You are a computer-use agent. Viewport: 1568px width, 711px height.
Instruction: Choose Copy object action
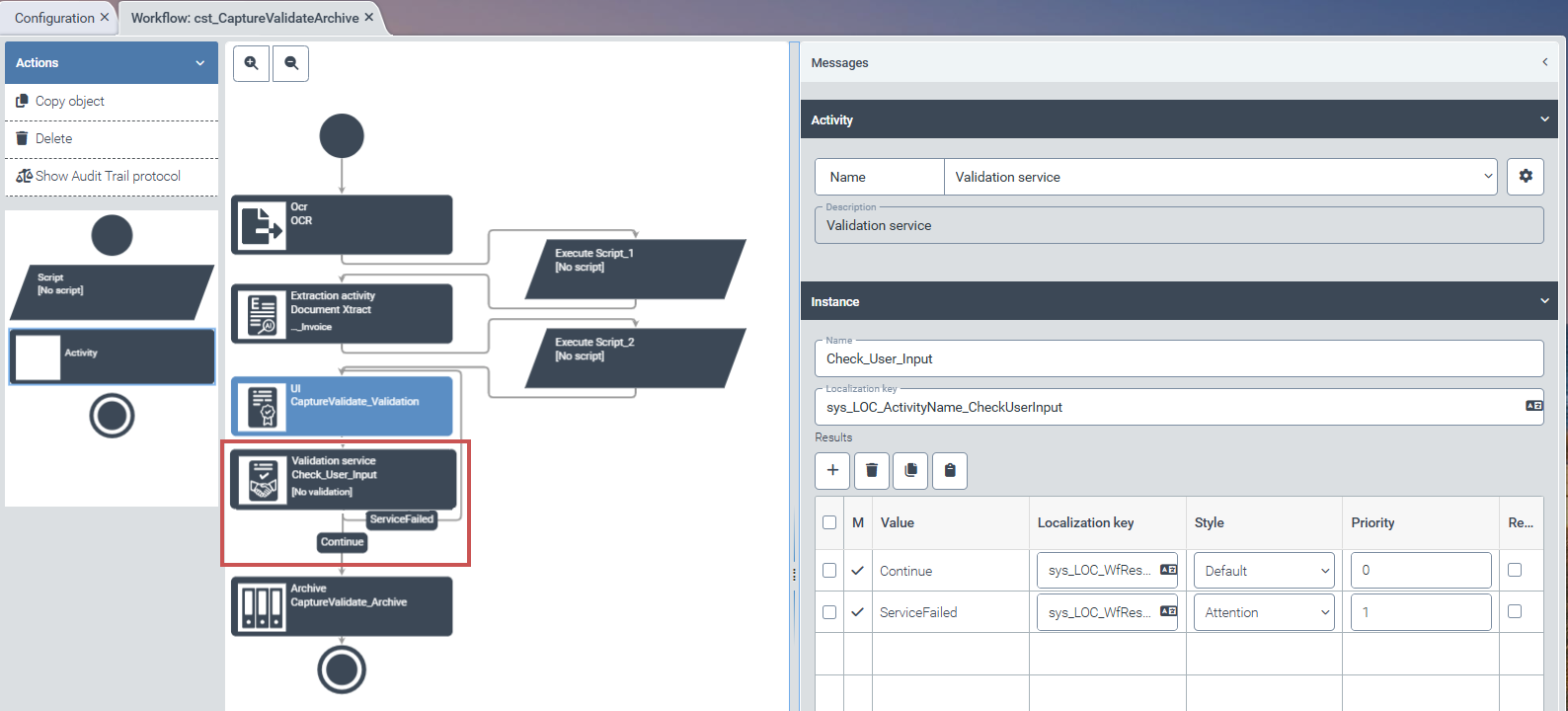point(112,102)
